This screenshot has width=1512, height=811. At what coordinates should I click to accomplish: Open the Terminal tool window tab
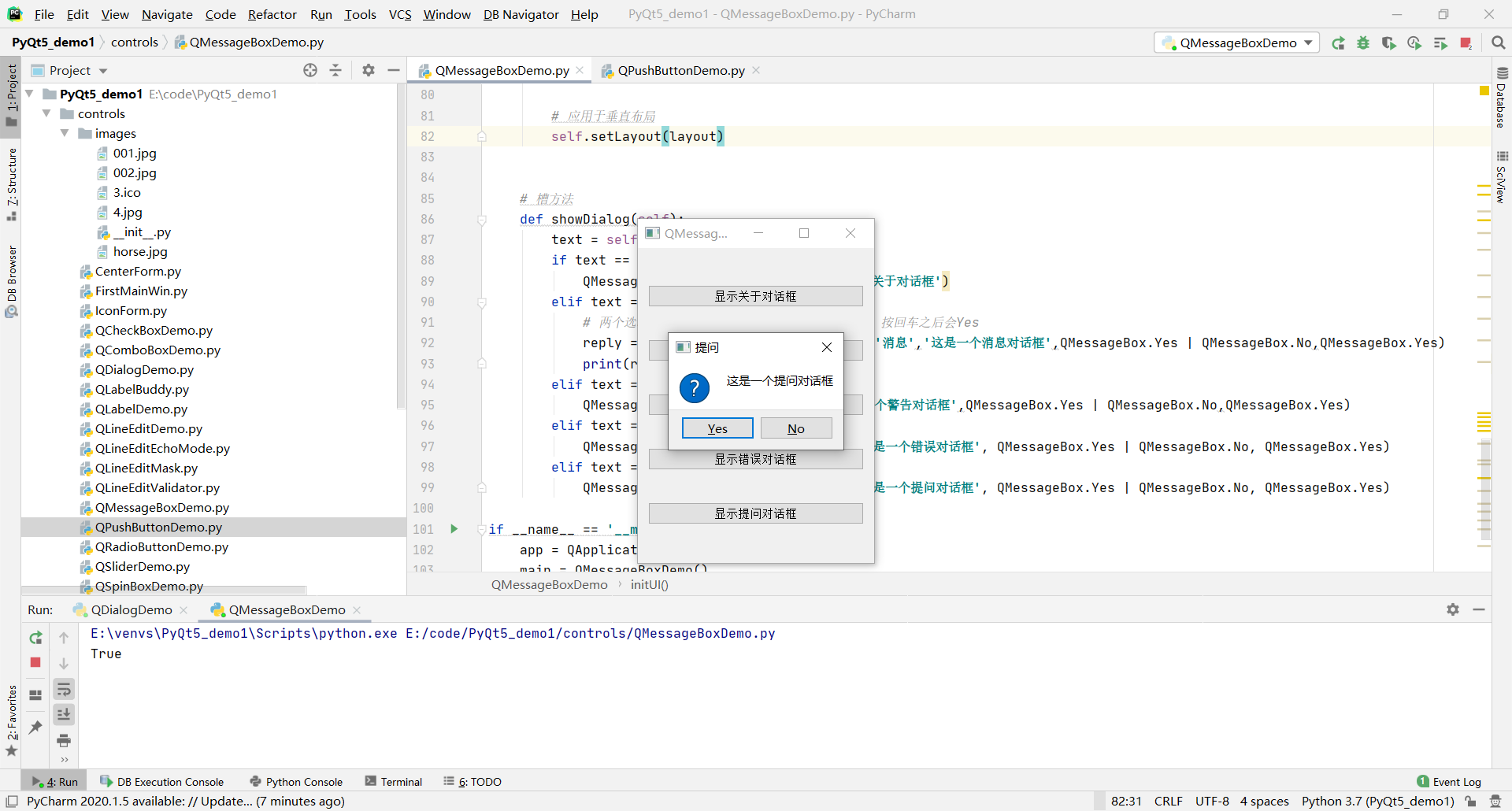393,782
